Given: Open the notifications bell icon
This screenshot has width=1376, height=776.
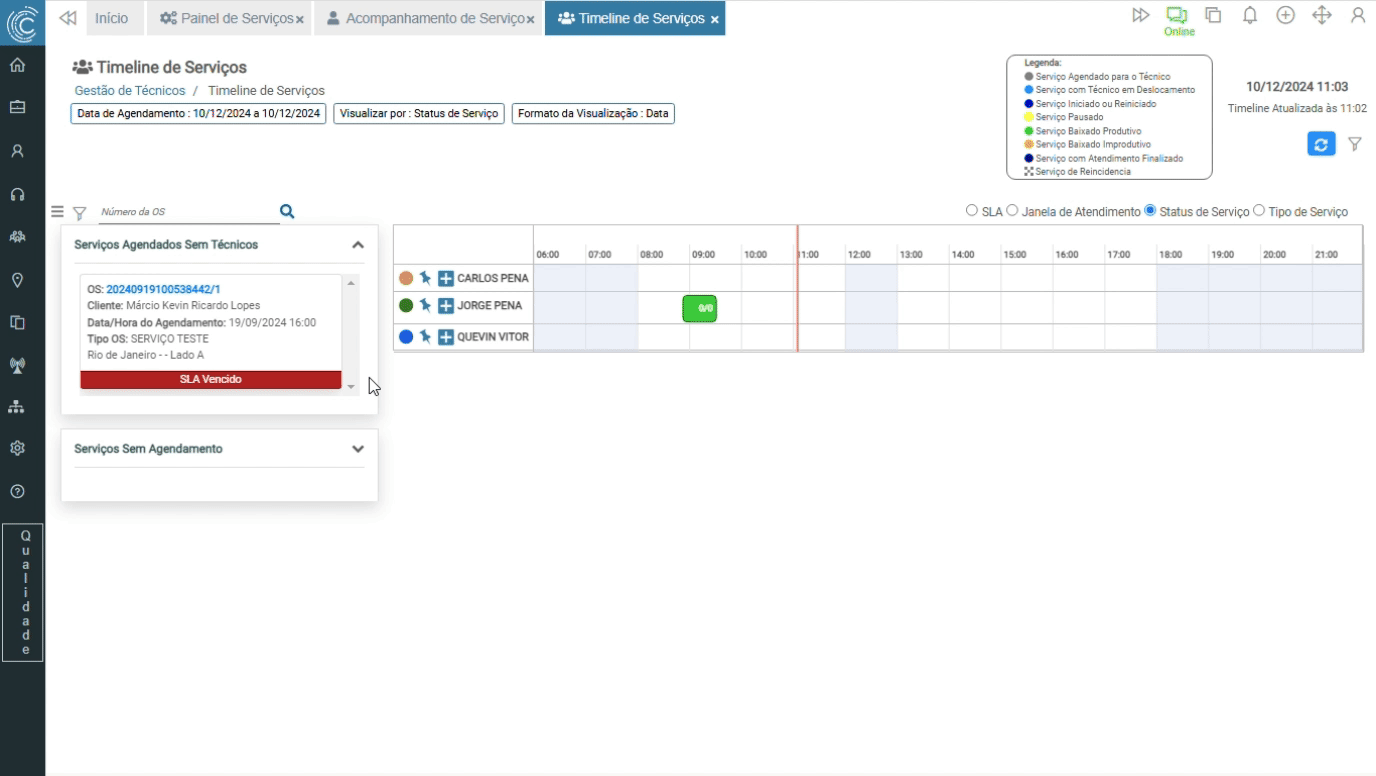Looking at the screenshot, I should (1249, 16).
